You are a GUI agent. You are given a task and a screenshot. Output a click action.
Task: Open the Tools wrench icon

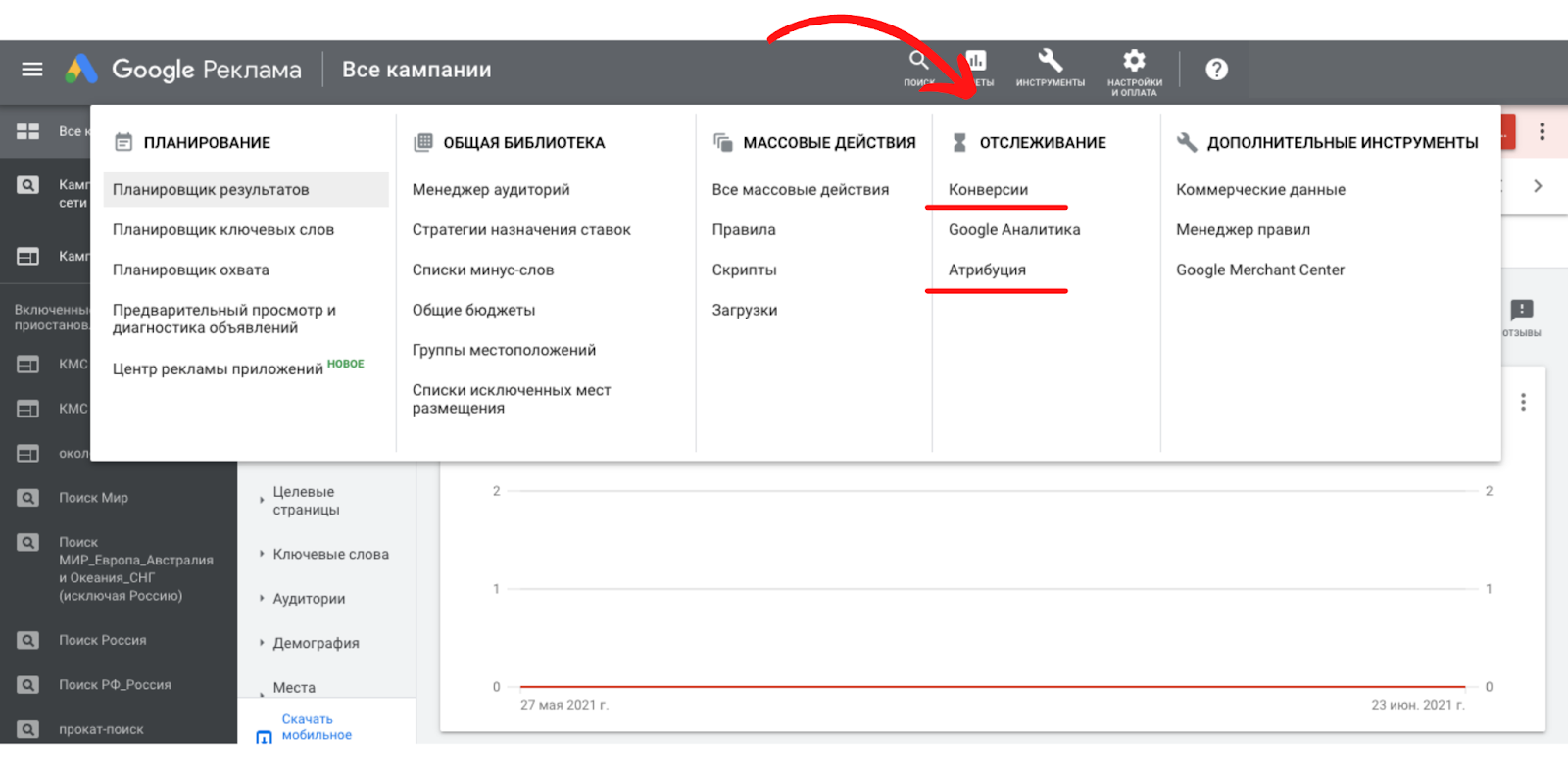coord(1050,68)
